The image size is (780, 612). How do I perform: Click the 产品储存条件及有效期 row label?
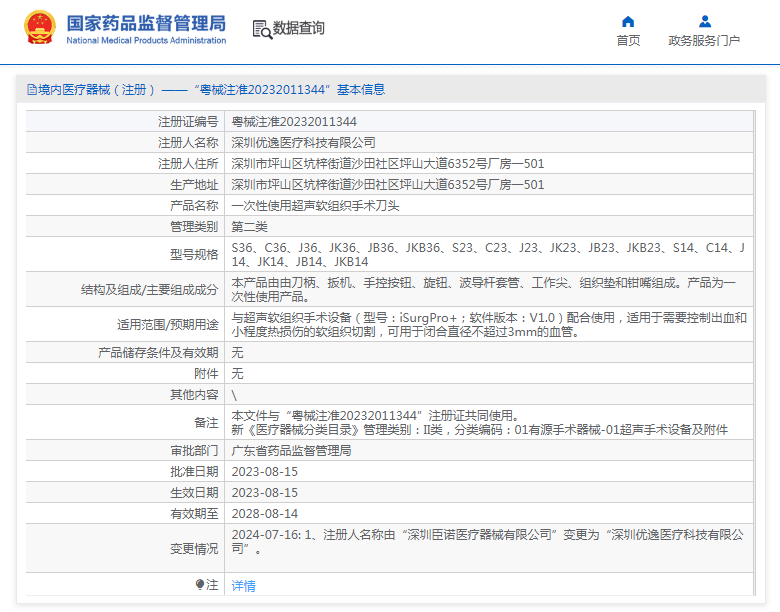[x=158, y=353]
